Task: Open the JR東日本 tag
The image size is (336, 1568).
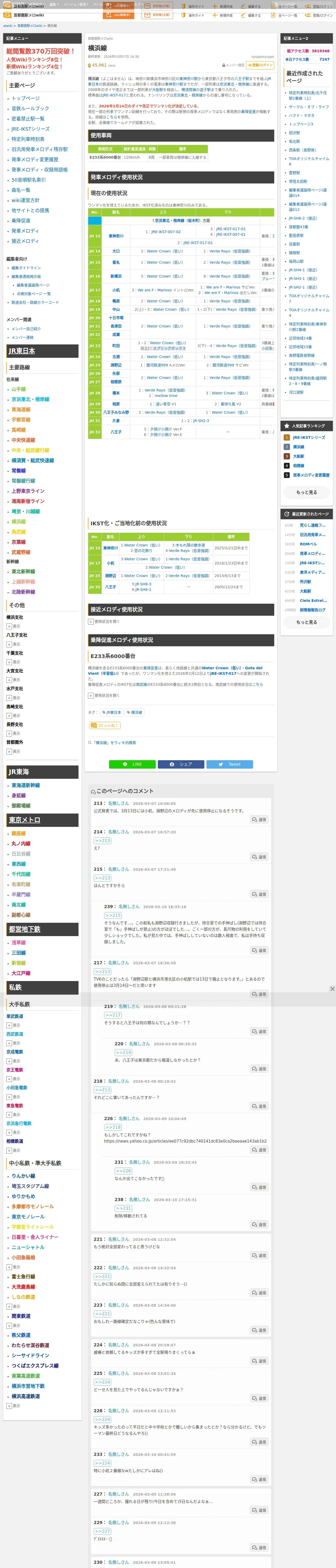Action: click(x=111, y=712)
